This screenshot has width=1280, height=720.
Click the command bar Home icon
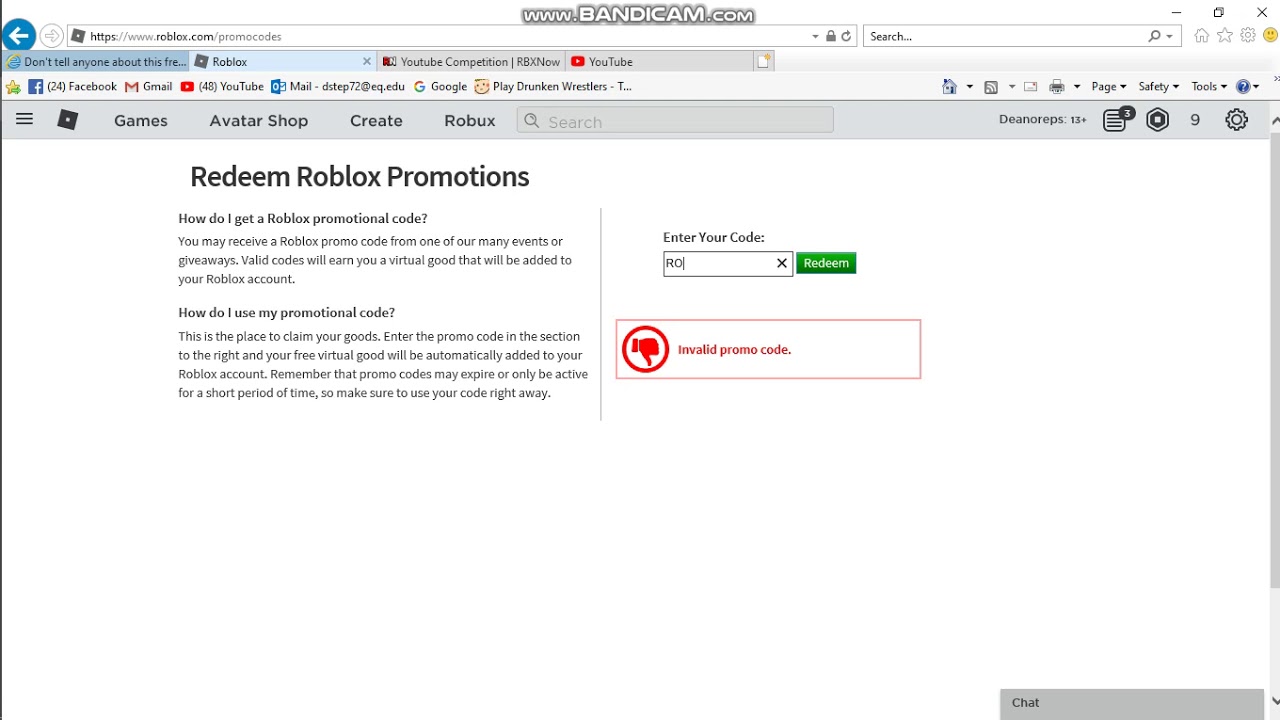click(x=950, y=87)
